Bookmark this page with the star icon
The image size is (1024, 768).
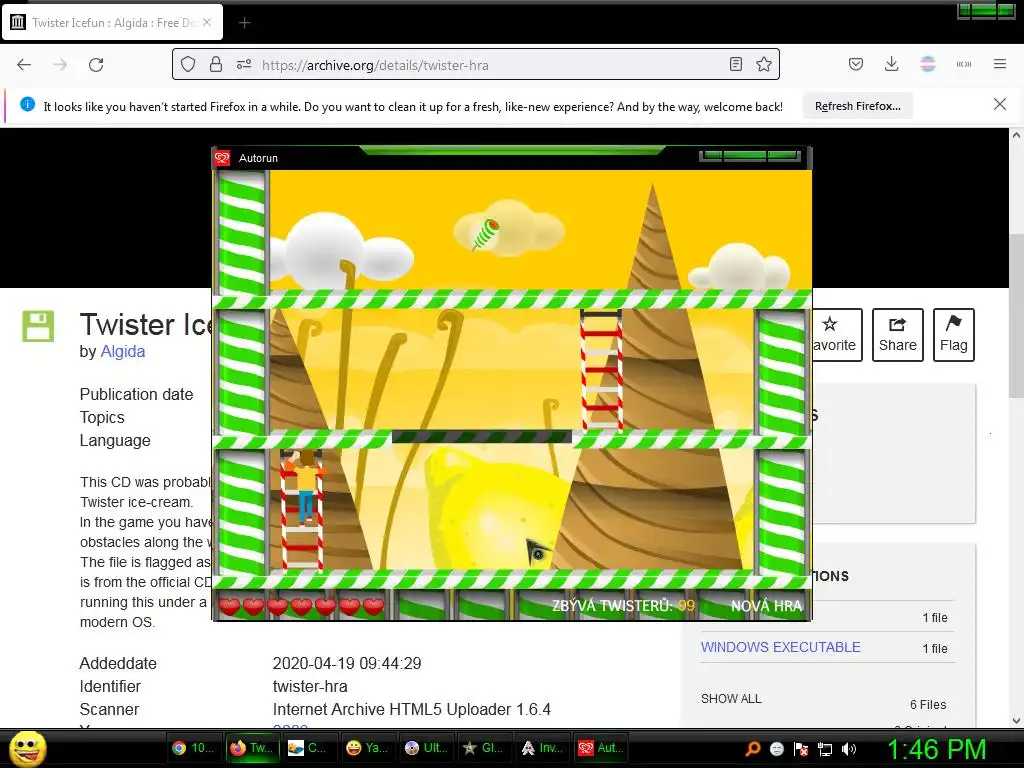(764, 64)
